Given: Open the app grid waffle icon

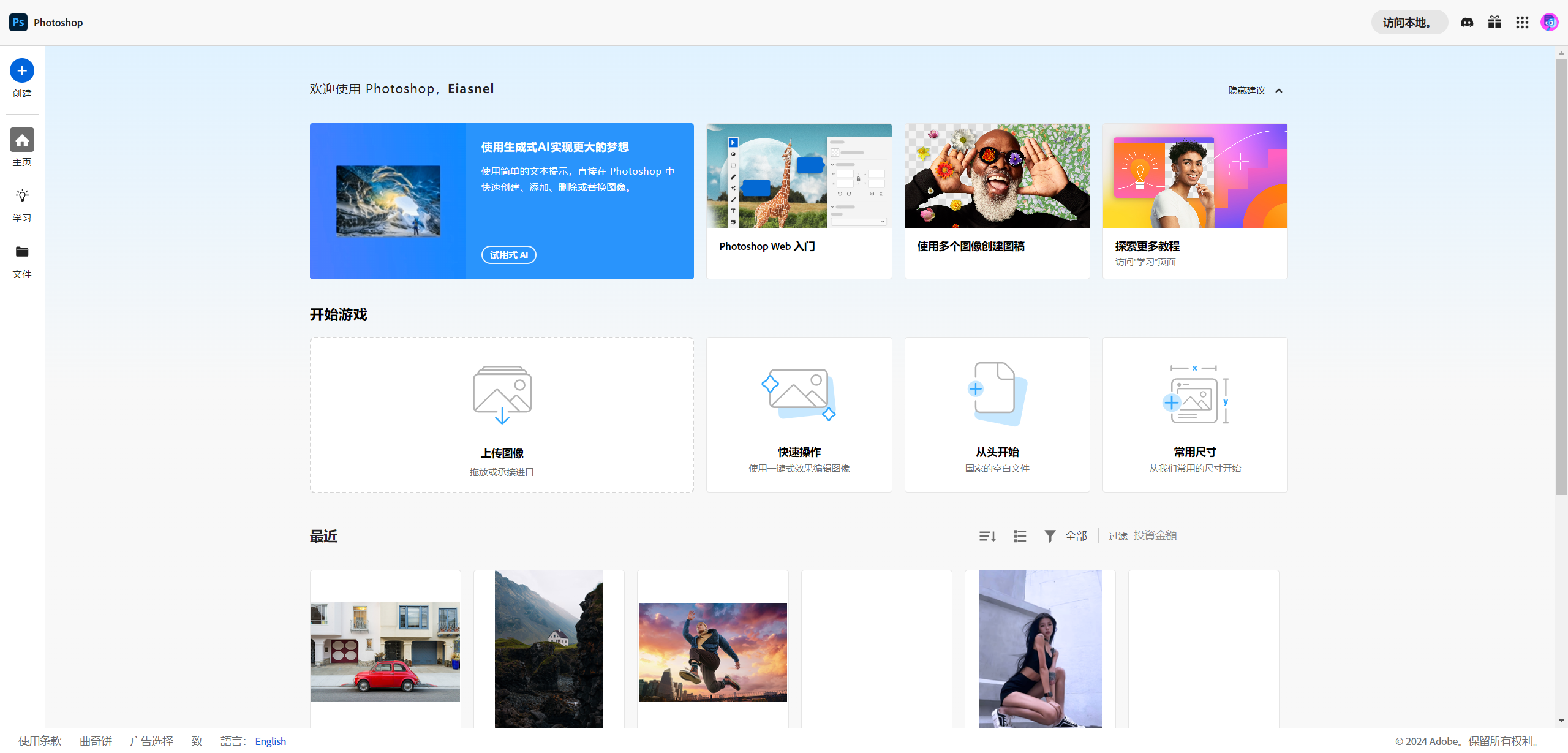Looking at the screenshot, I should click(x=1522, y=22).
